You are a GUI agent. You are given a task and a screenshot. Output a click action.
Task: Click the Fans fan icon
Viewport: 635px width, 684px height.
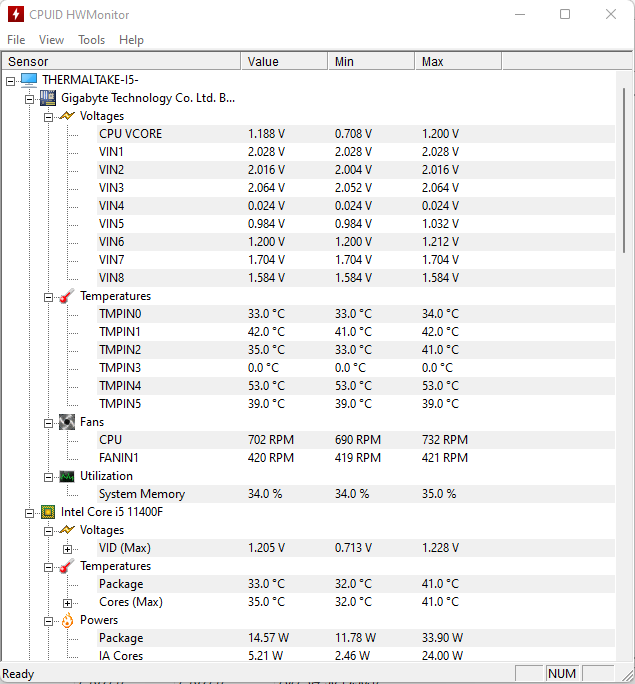(67, 422)
